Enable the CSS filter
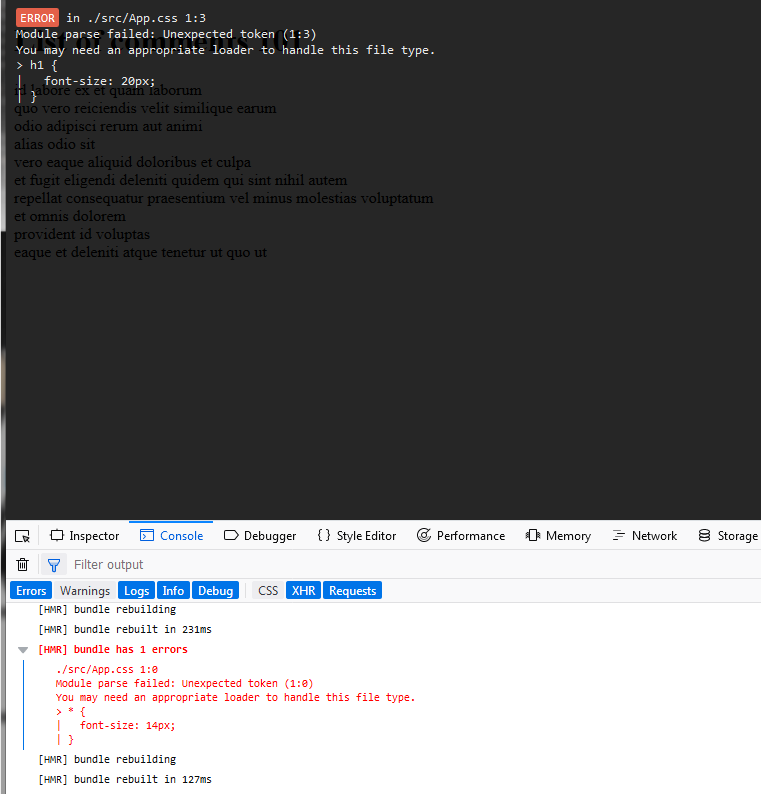This screenshot has height=794, width=761. coord(268,590)
